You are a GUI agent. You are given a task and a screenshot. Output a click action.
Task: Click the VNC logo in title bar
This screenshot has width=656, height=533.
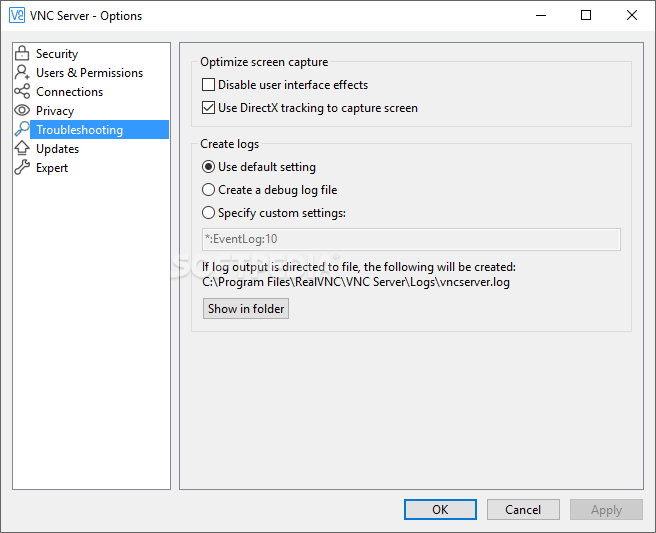[17, 15]
